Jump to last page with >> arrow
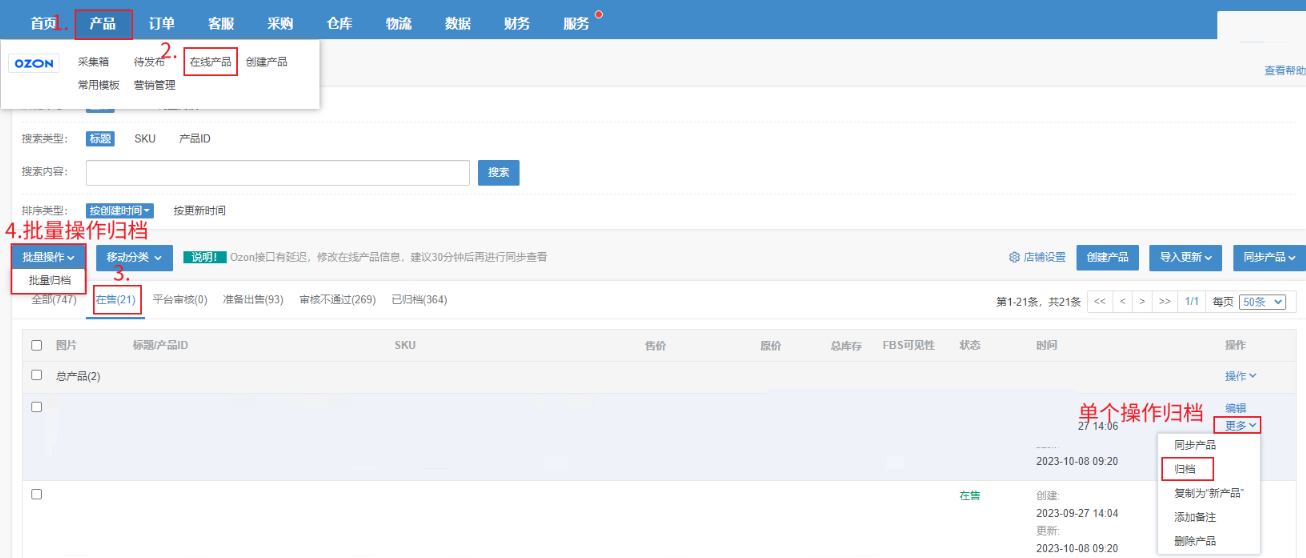 pyautogui.click(x=1164, y=301)
